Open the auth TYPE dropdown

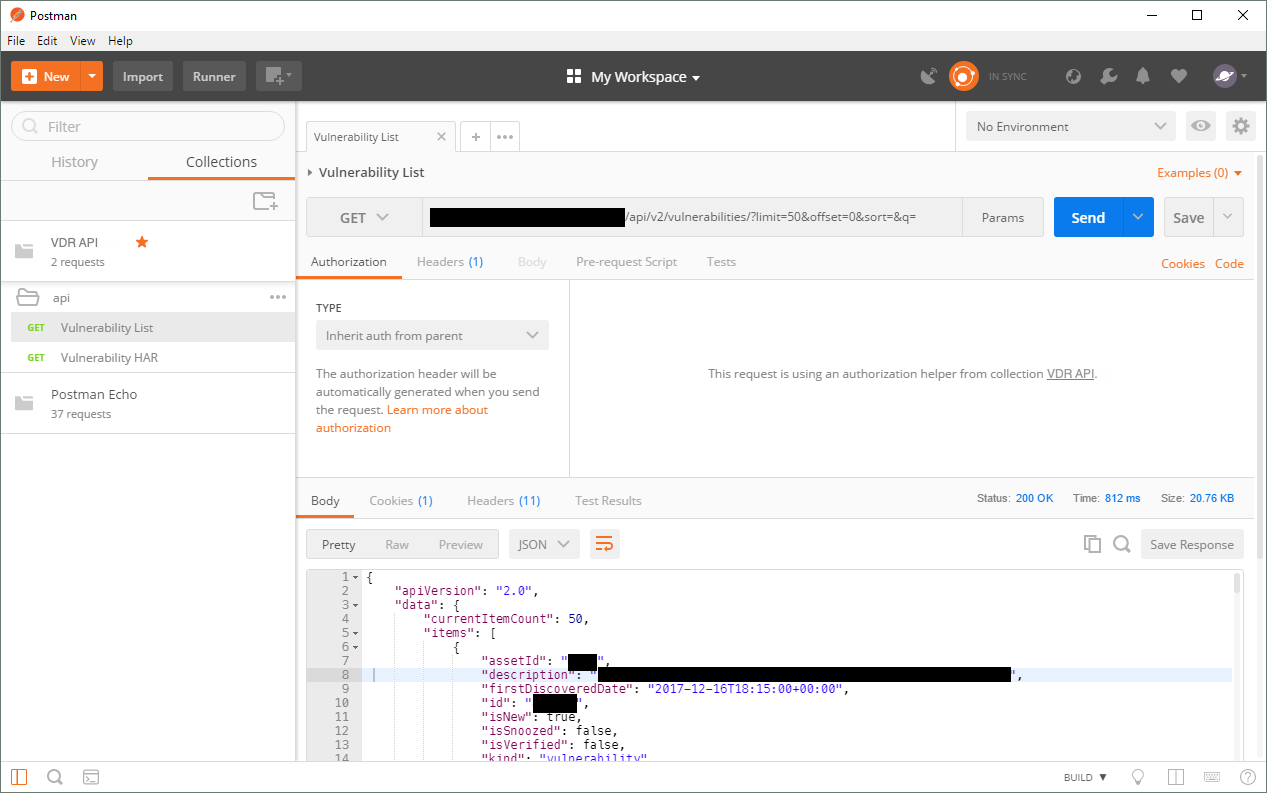[x=432, y=335]
